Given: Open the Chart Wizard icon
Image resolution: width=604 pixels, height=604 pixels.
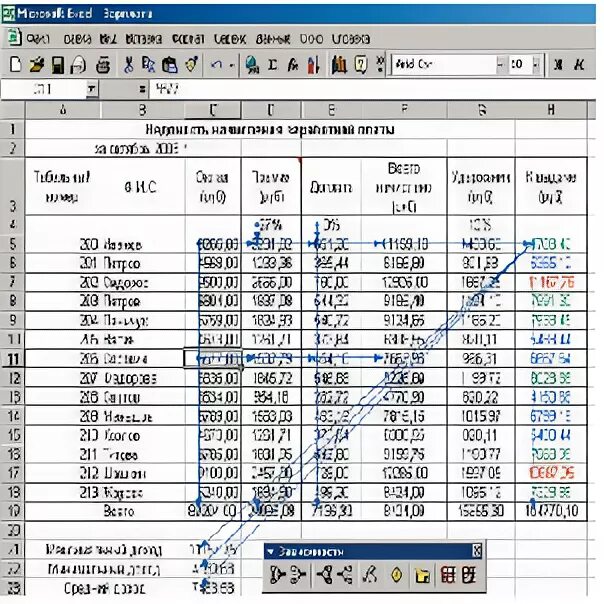Looking at the screenshot, I should point(339,65).
